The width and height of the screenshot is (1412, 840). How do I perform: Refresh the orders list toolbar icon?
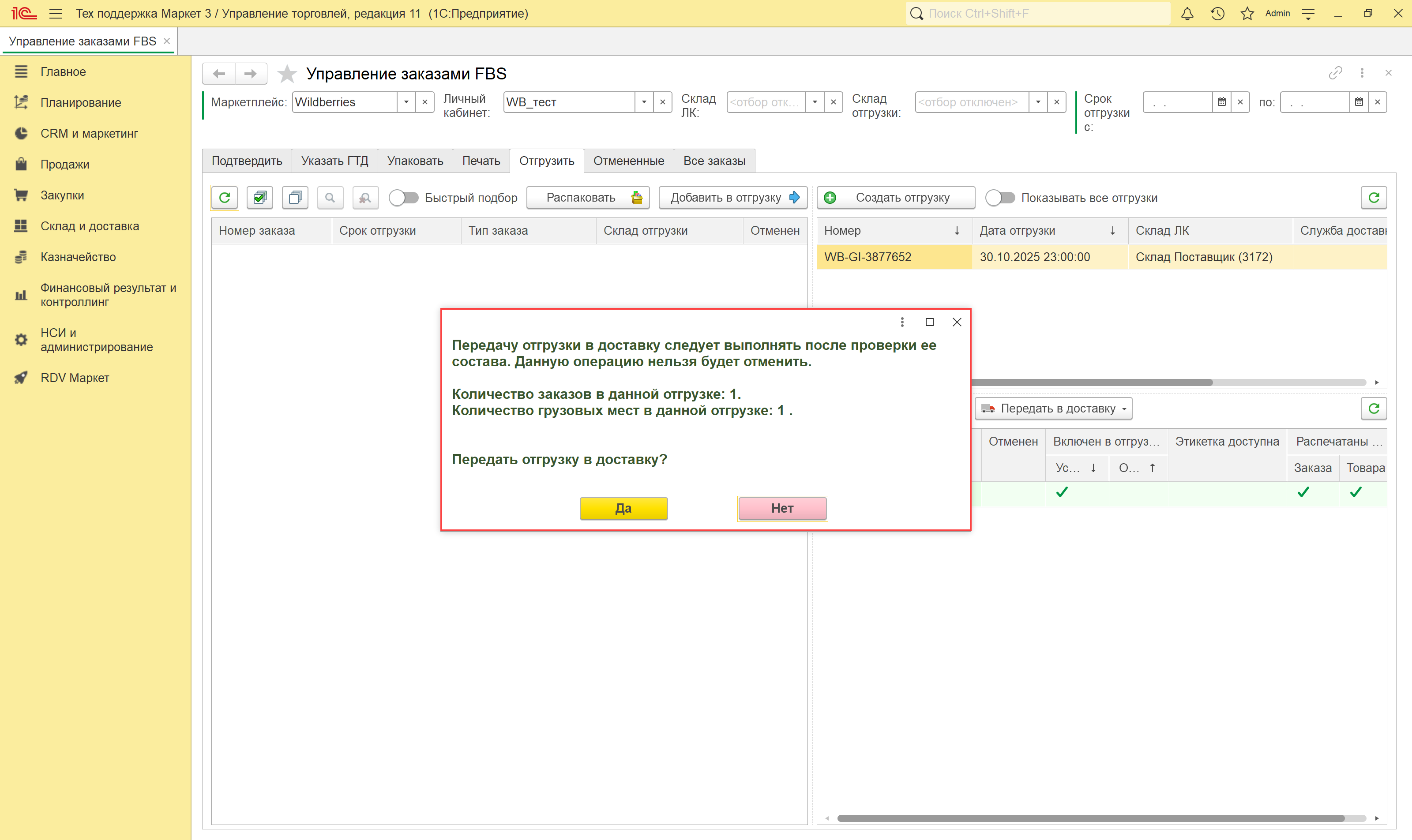(225, 198)
